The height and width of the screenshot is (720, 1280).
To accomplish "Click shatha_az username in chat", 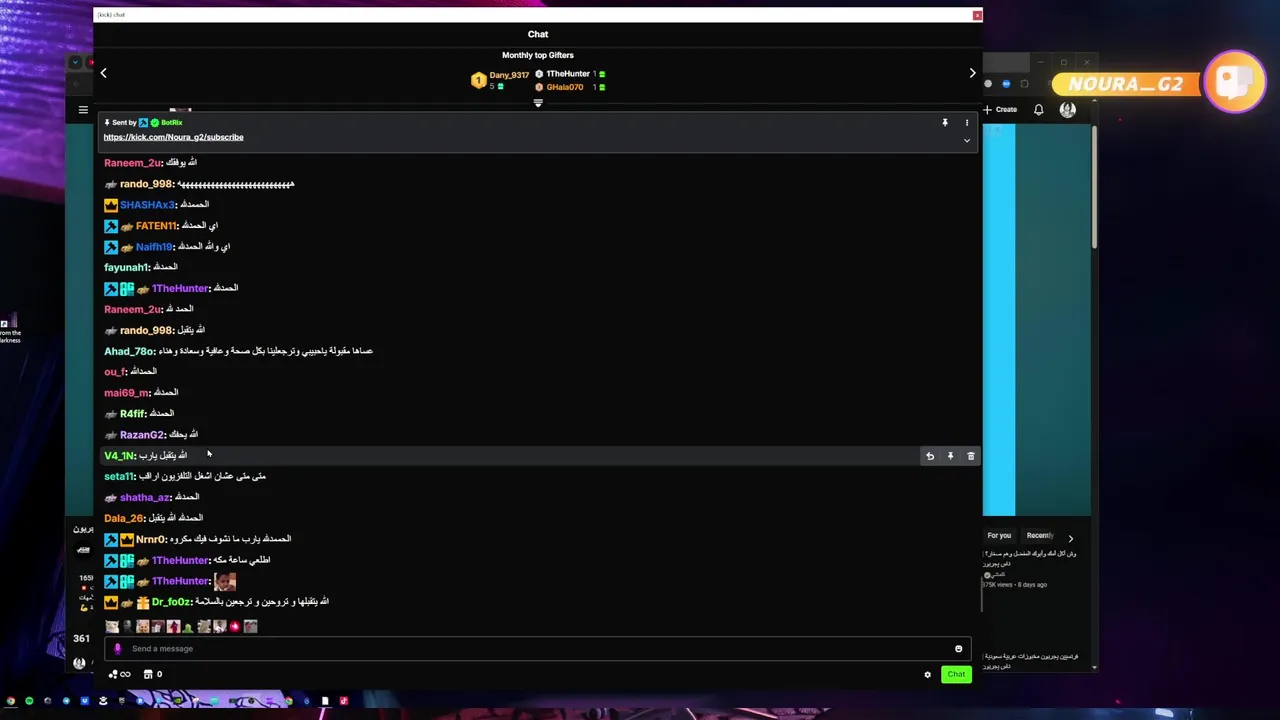I will pyautogui.click(x=145, y=498).
